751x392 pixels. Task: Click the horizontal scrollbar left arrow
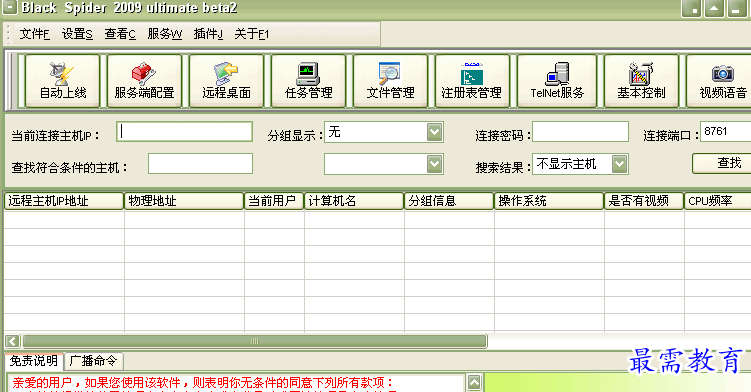12,341
